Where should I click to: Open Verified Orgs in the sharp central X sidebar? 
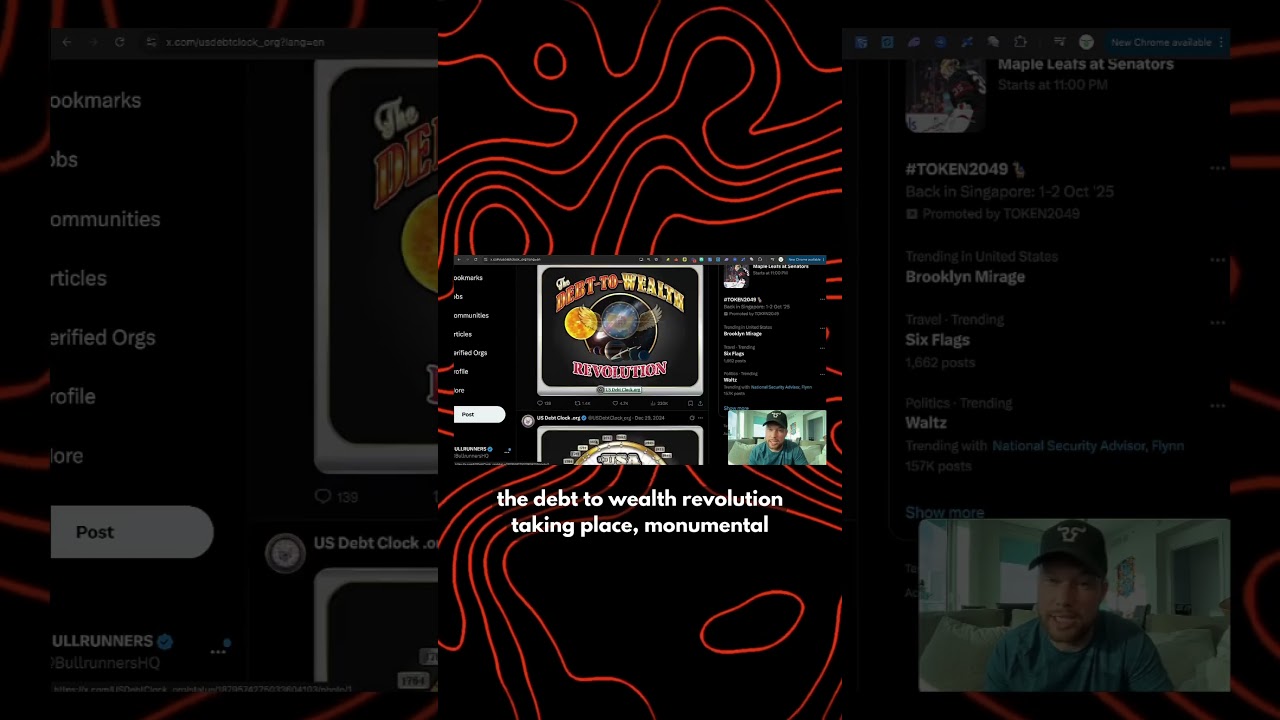click(471, 353)
